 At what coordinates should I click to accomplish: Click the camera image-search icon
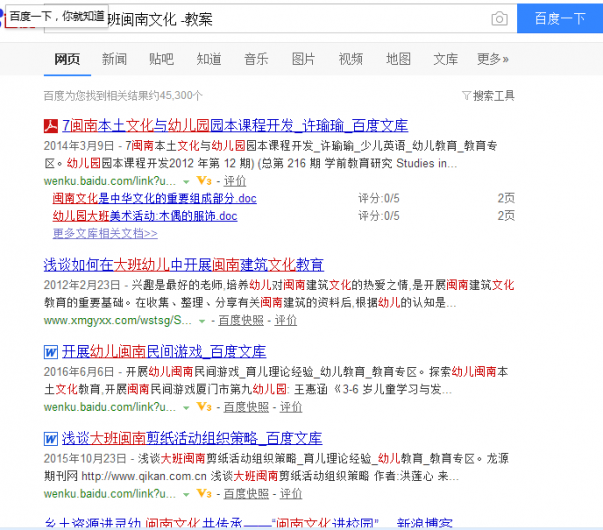pyautogui.click(x=499, y=18)
